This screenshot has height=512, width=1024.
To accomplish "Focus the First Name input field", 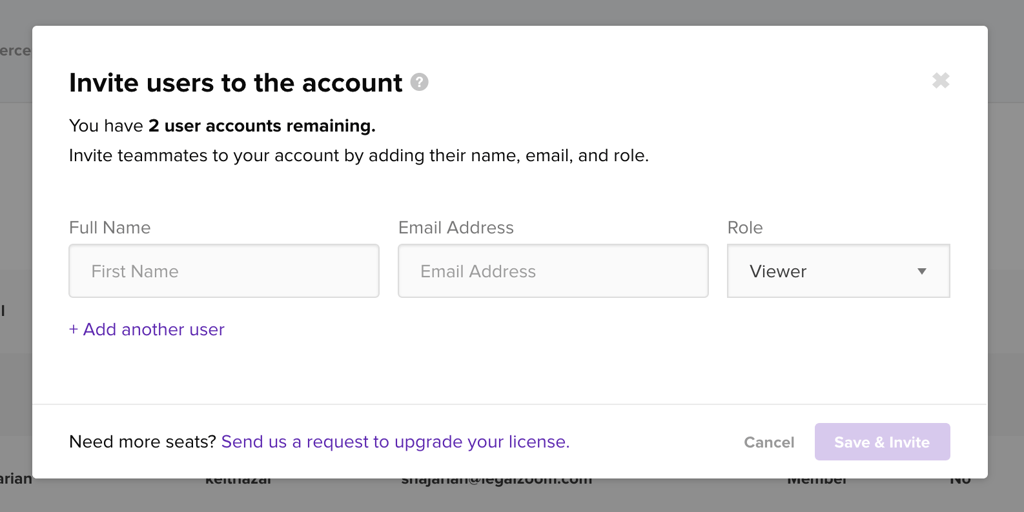I will point(224,271).
